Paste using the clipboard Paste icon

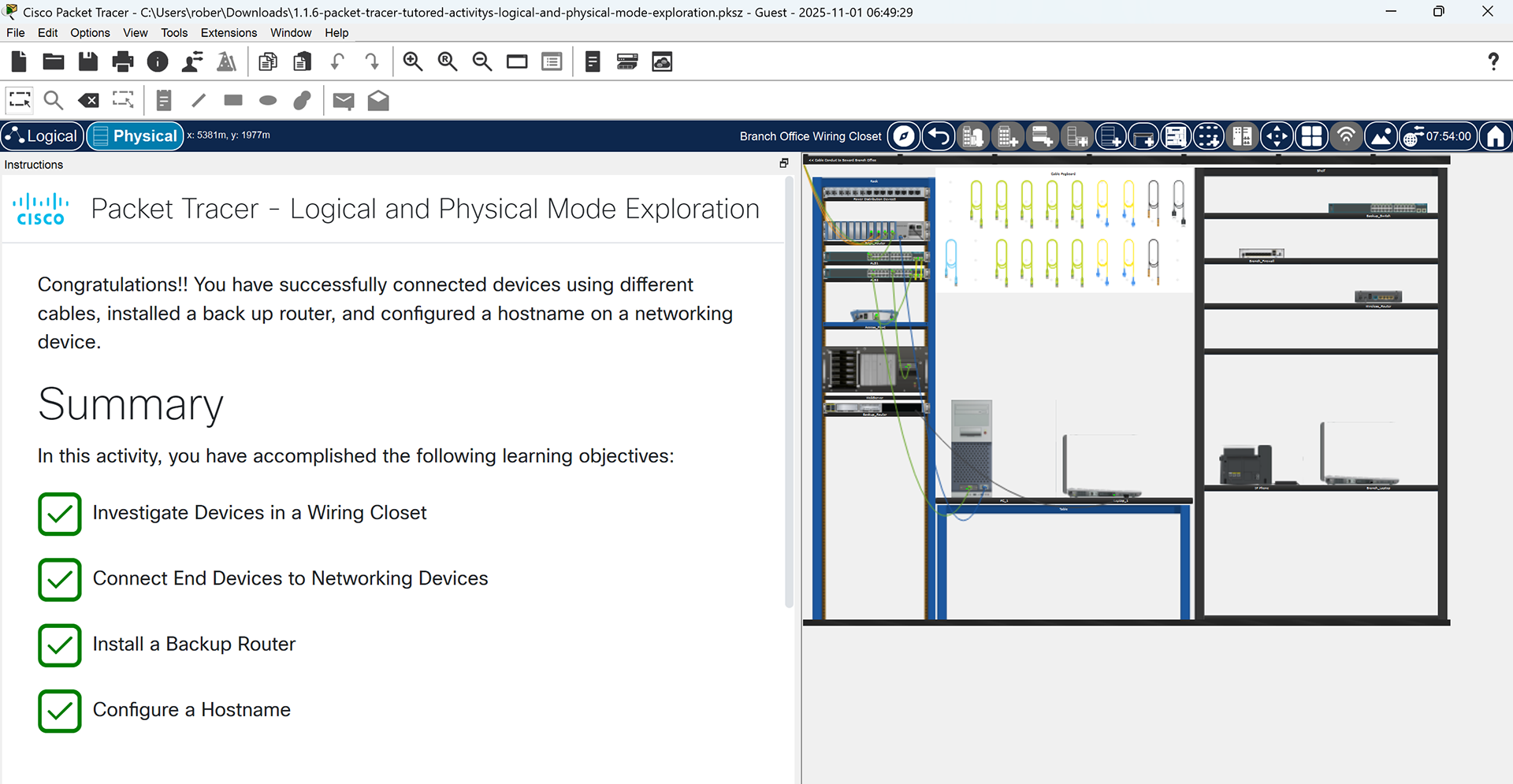pos(303,61)
